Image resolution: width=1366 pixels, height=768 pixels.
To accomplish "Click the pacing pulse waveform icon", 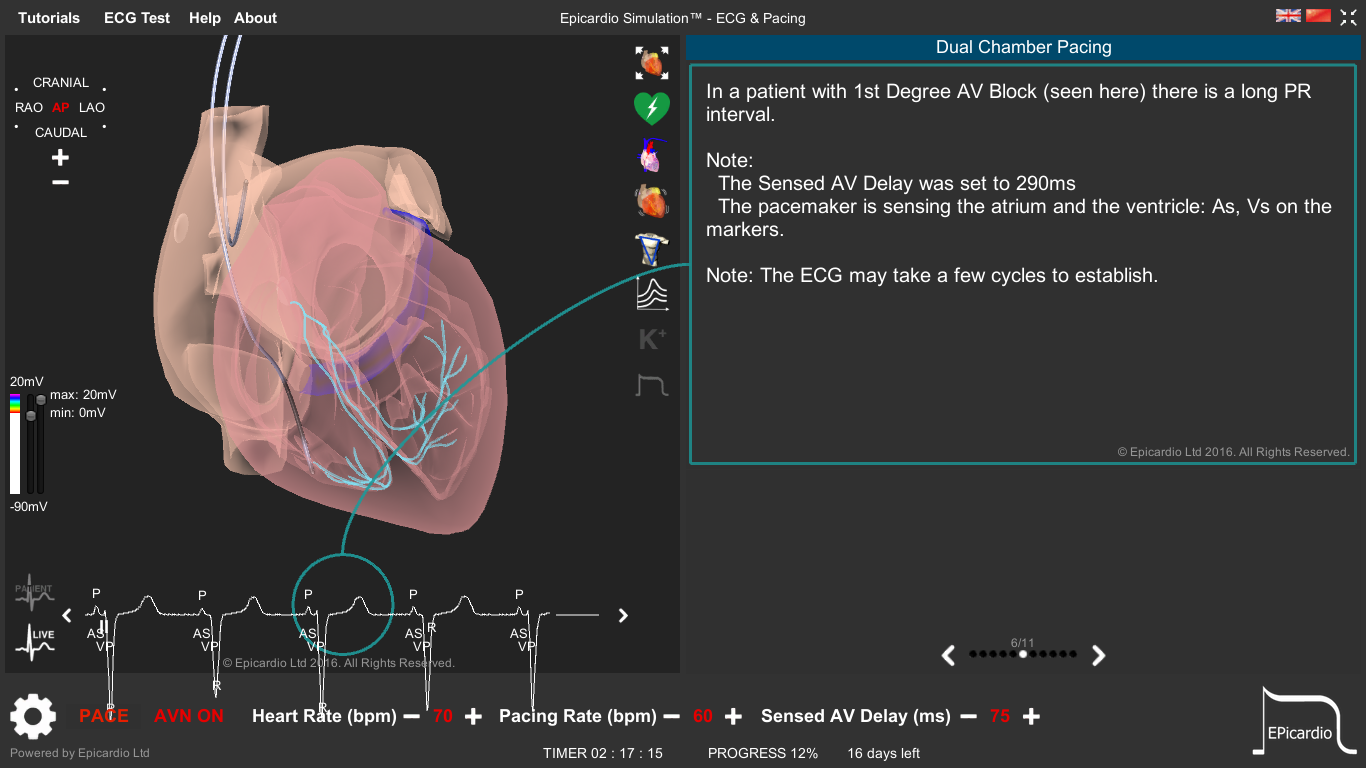I will coord(652,385).
